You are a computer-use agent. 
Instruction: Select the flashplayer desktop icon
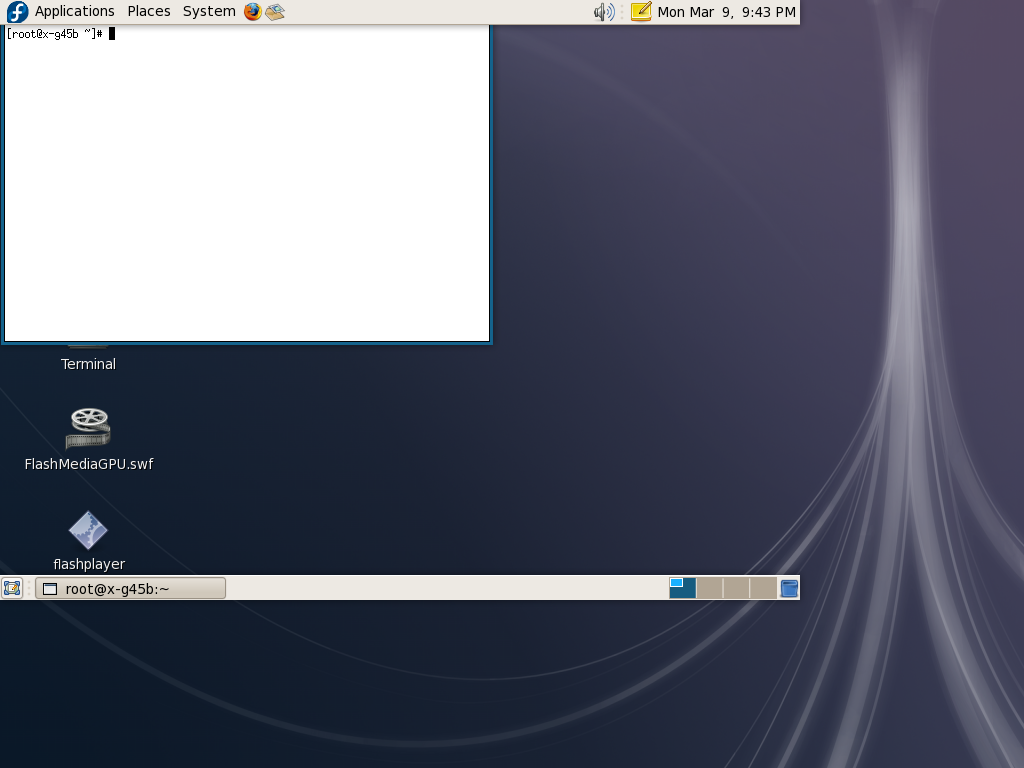88,530
